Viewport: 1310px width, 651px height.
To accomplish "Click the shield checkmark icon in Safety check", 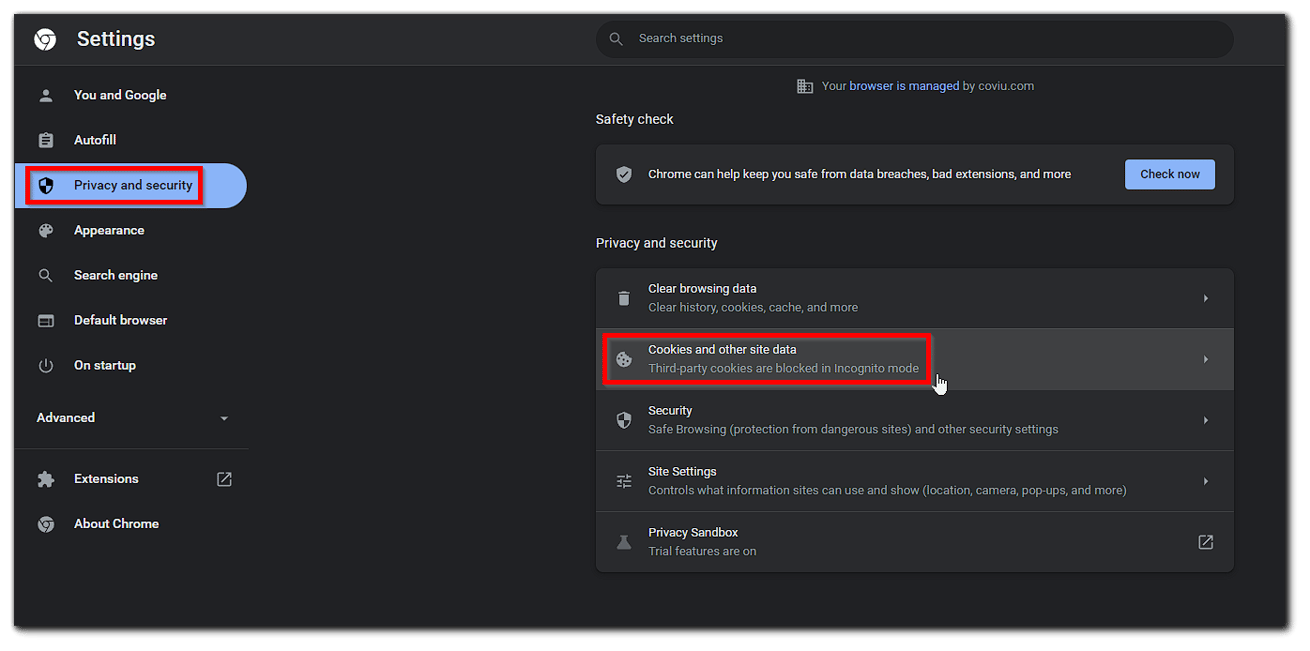I will [x=624, y=174].
